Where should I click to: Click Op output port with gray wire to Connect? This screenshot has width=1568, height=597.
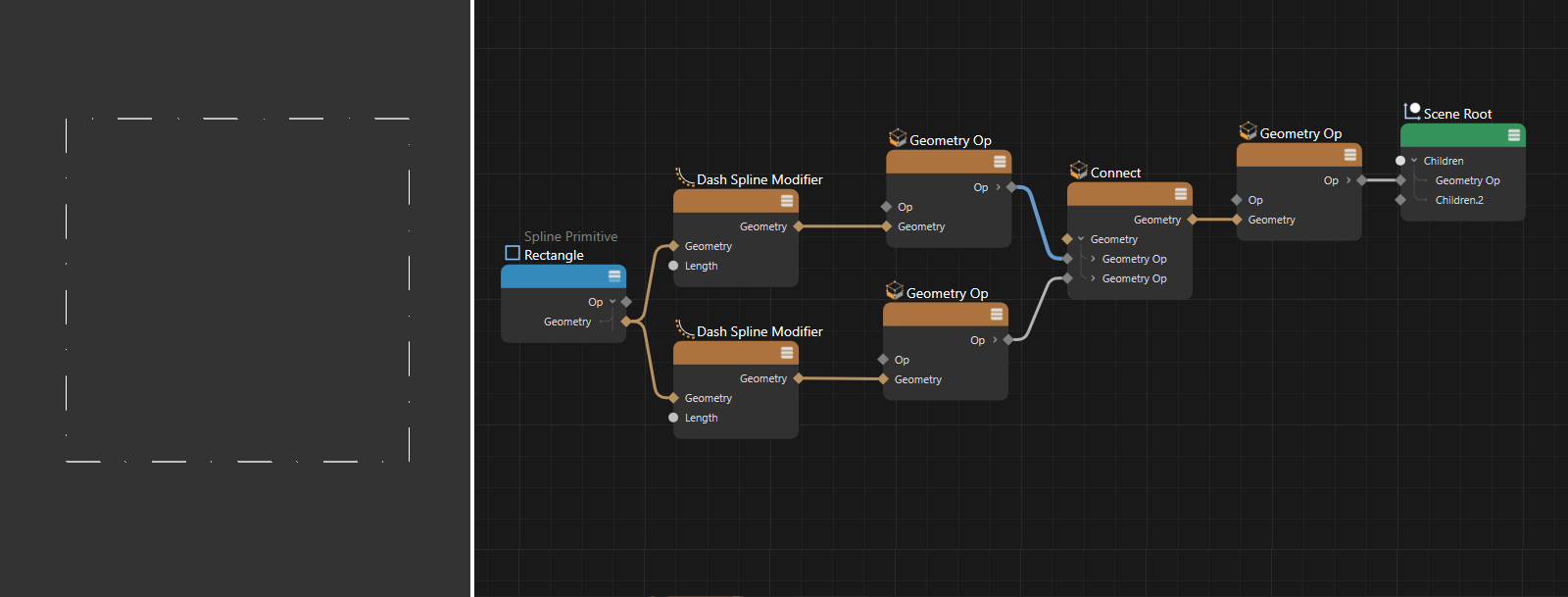pyautogui.click(x=1008, y=340)
